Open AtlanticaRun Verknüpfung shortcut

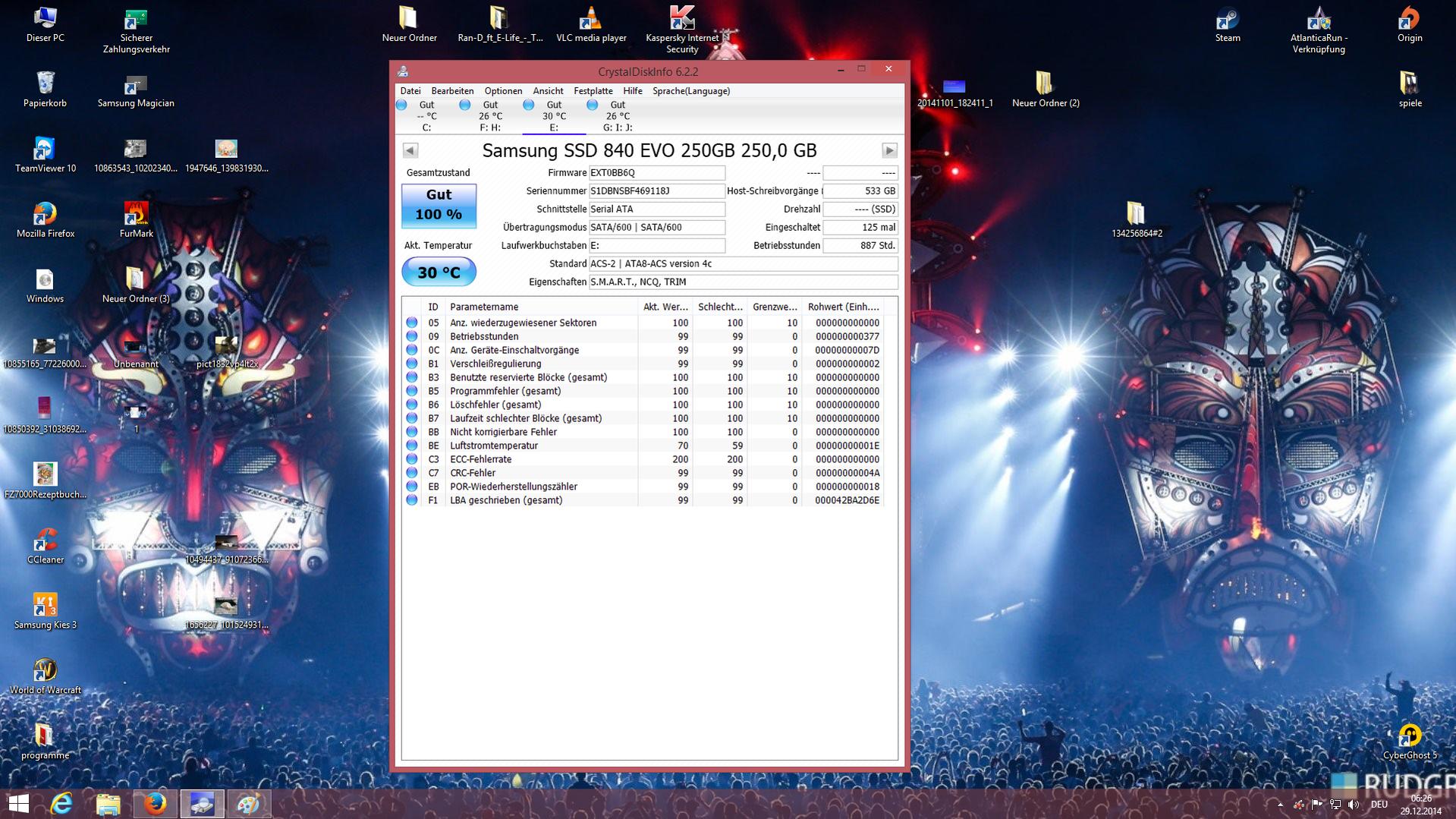[x=1318, y=30]
